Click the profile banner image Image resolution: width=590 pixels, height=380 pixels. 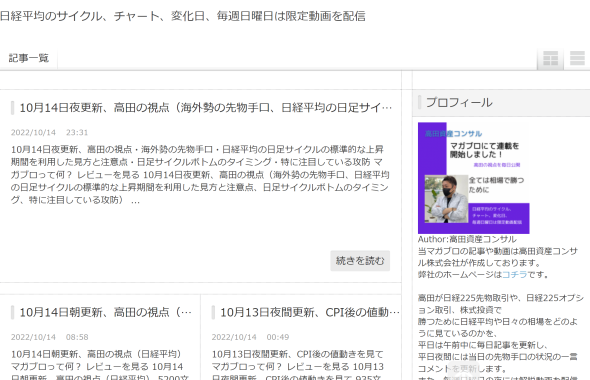click(x=474, y=178)
